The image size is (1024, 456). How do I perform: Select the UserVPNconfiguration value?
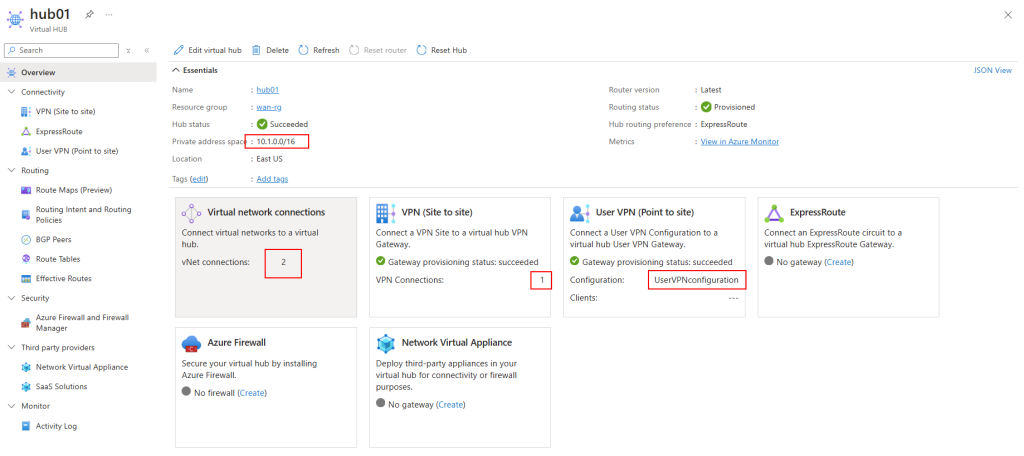pos(696,280)
